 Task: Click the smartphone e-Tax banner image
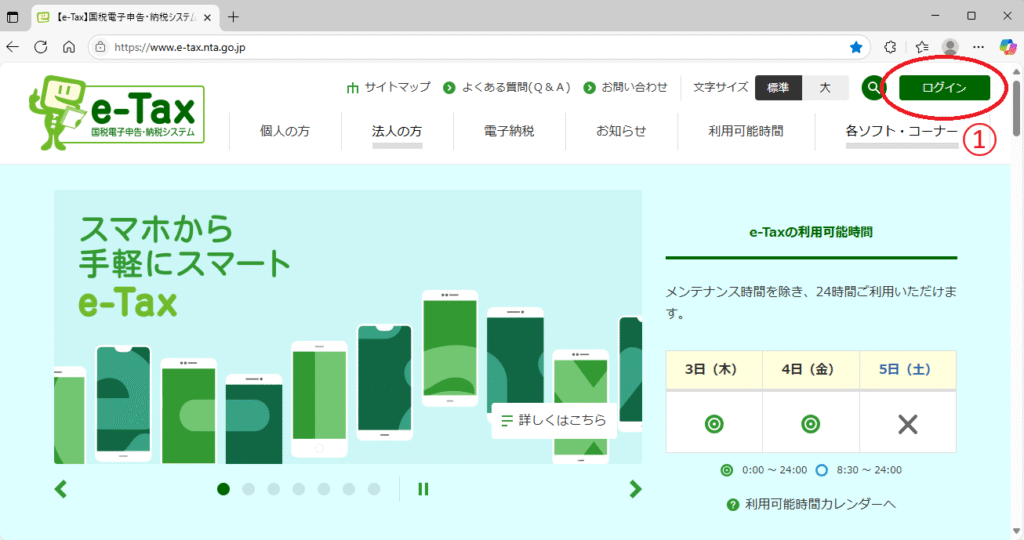(x=347, y=327)
